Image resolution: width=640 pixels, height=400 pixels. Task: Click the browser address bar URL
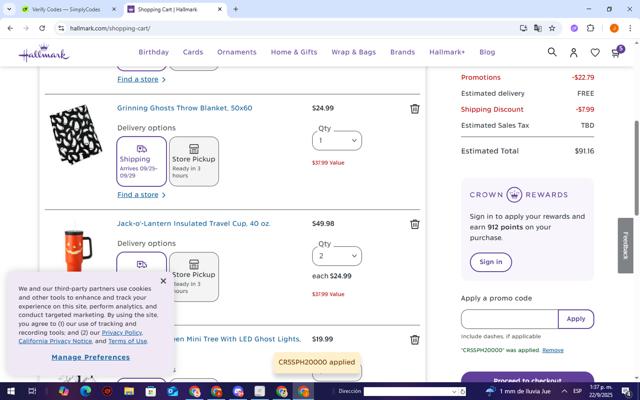coord(110,28)
